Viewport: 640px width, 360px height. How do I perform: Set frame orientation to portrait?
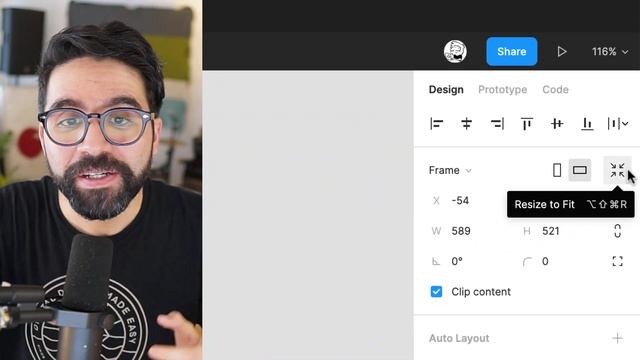coord(557,170)
